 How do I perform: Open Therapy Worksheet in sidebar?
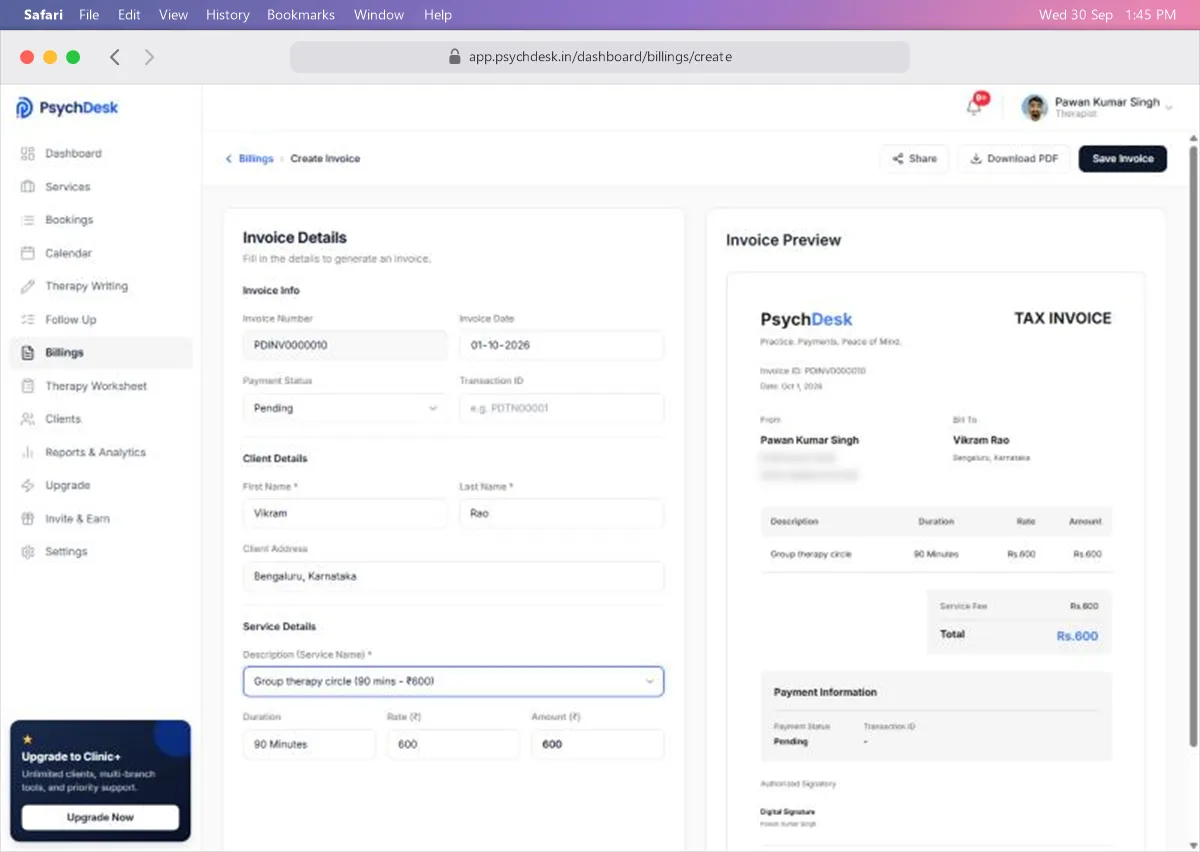(96, 386)
